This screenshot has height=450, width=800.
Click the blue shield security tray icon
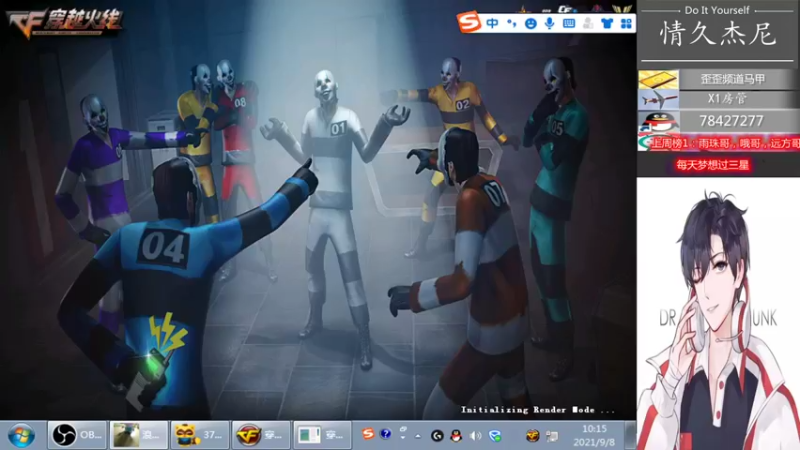(x=495, y=436)
